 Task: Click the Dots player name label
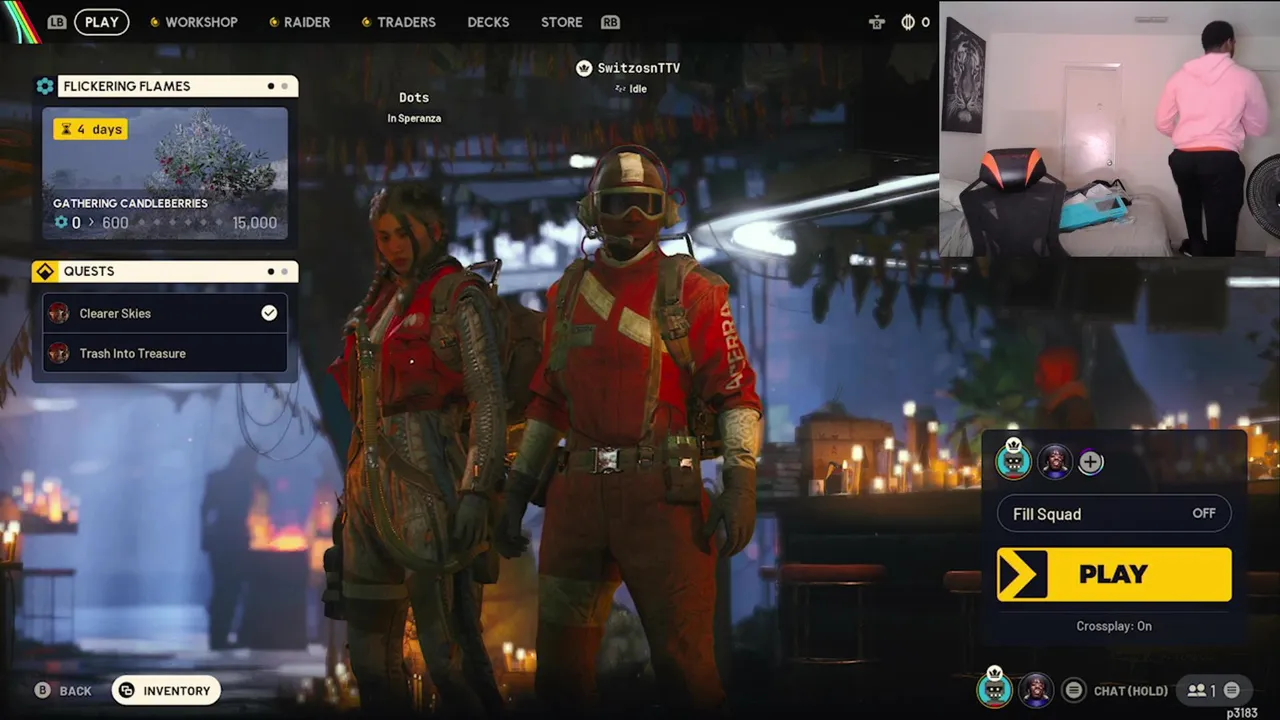[x=414, y=97]
